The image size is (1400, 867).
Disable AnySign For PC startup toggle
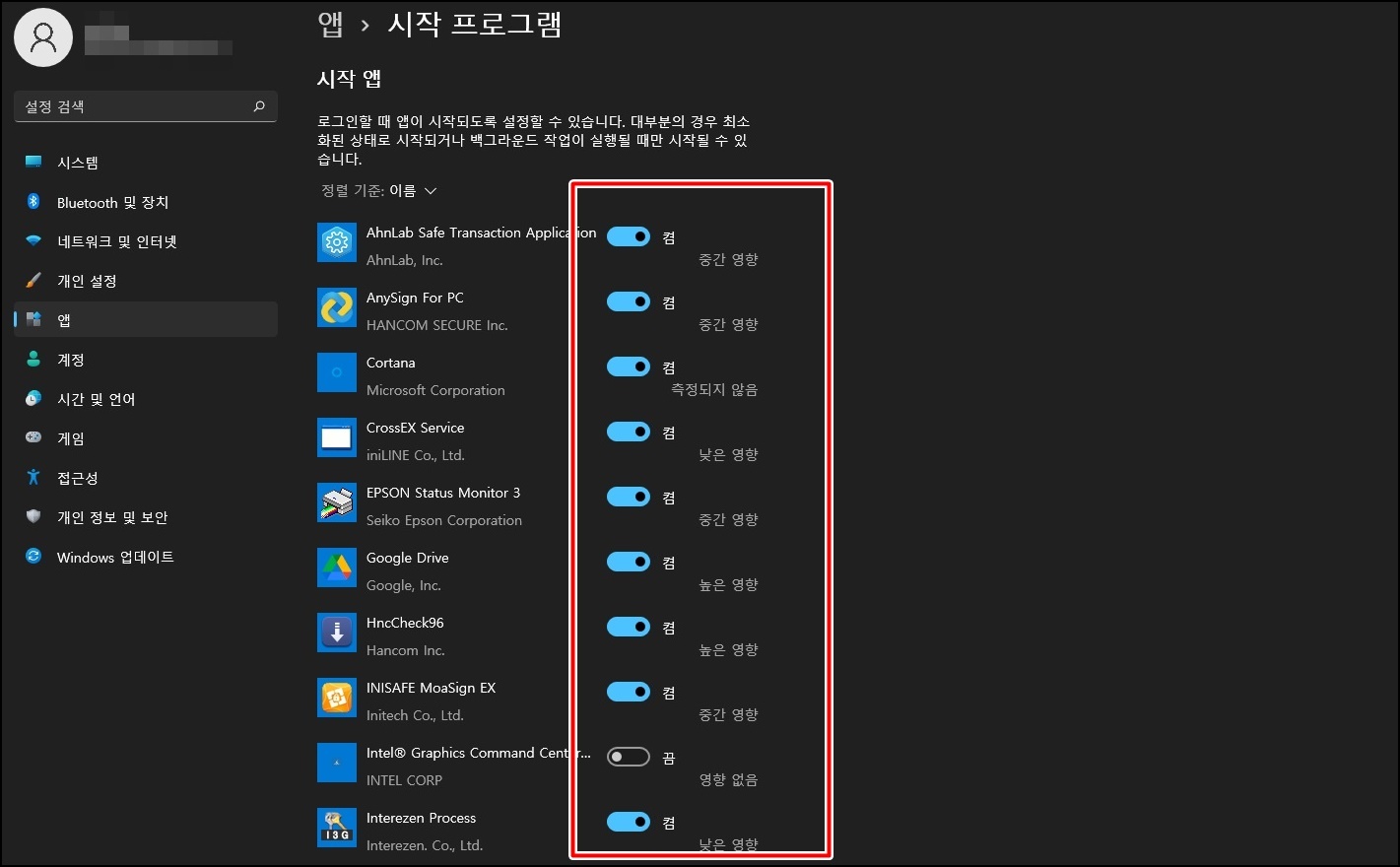(x=629, y=301)
